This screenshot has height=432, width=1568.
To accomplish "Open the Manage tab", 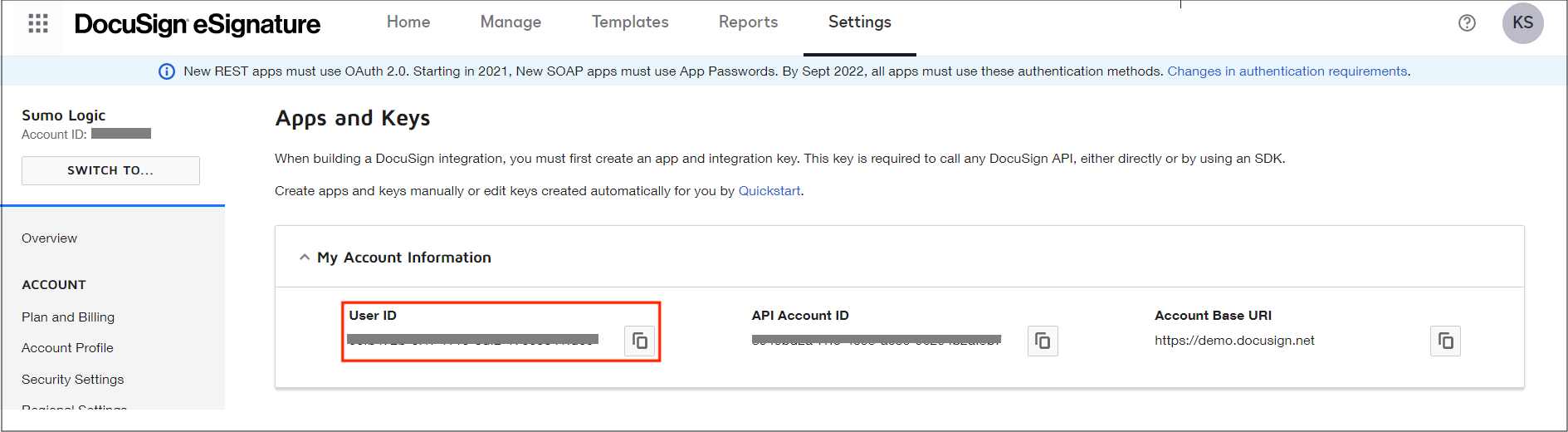I will click(510, 22).
